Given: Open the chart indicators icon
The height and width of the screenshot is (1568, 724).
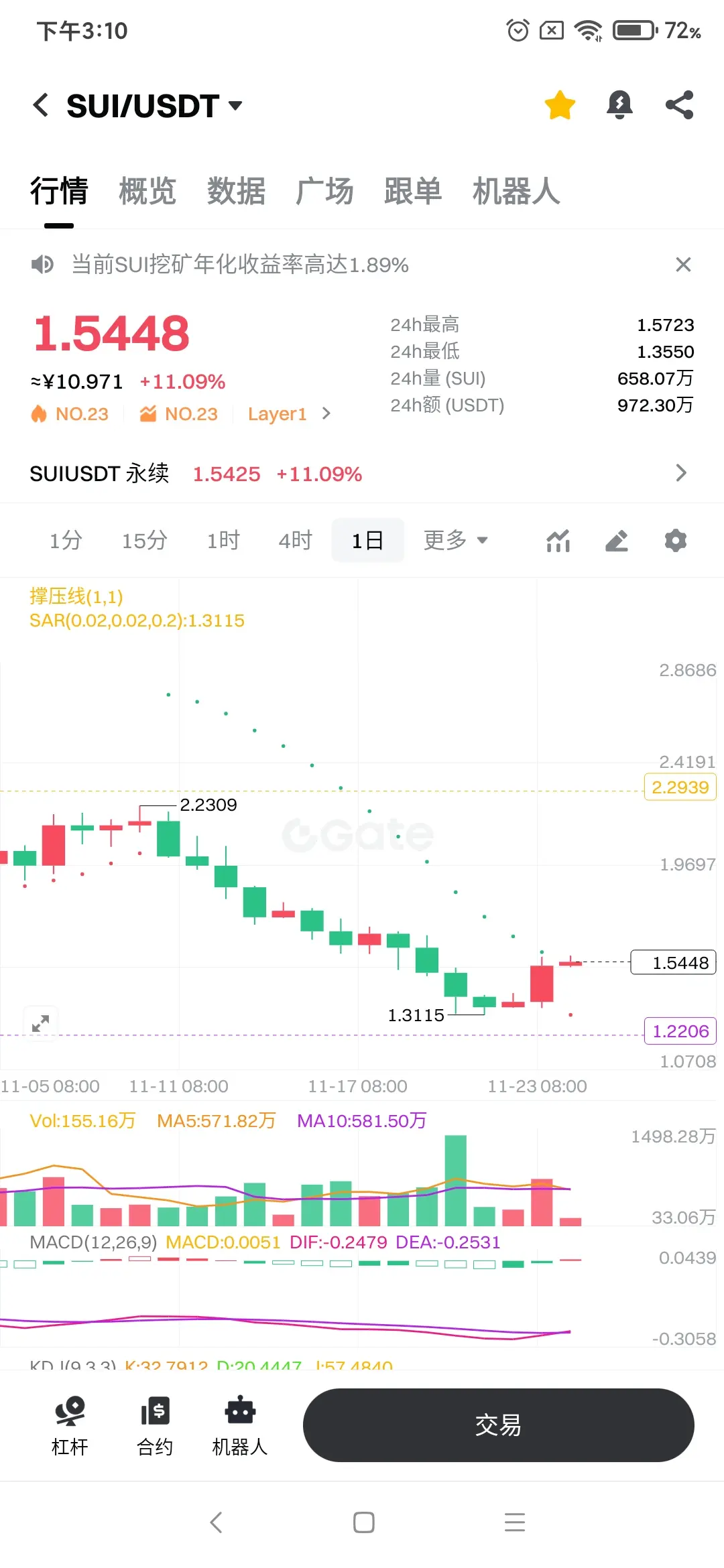Looking at the screenshot, I should click(558, 541).
